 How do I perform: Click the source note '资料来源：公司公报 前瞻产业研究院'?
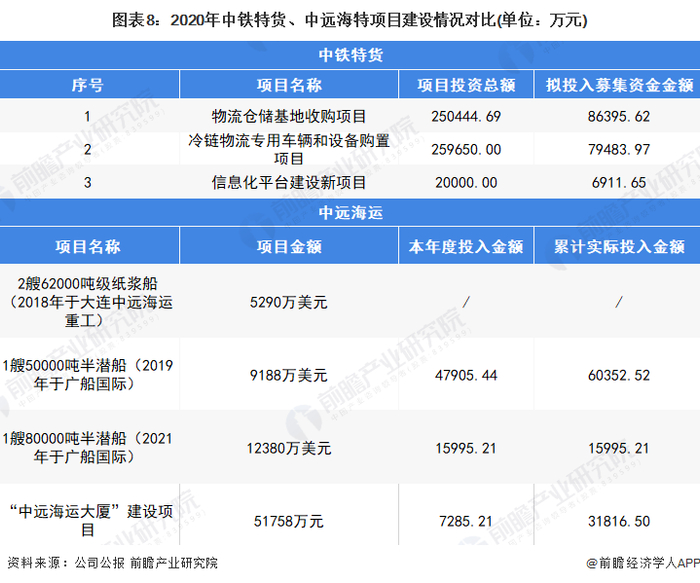112,562
